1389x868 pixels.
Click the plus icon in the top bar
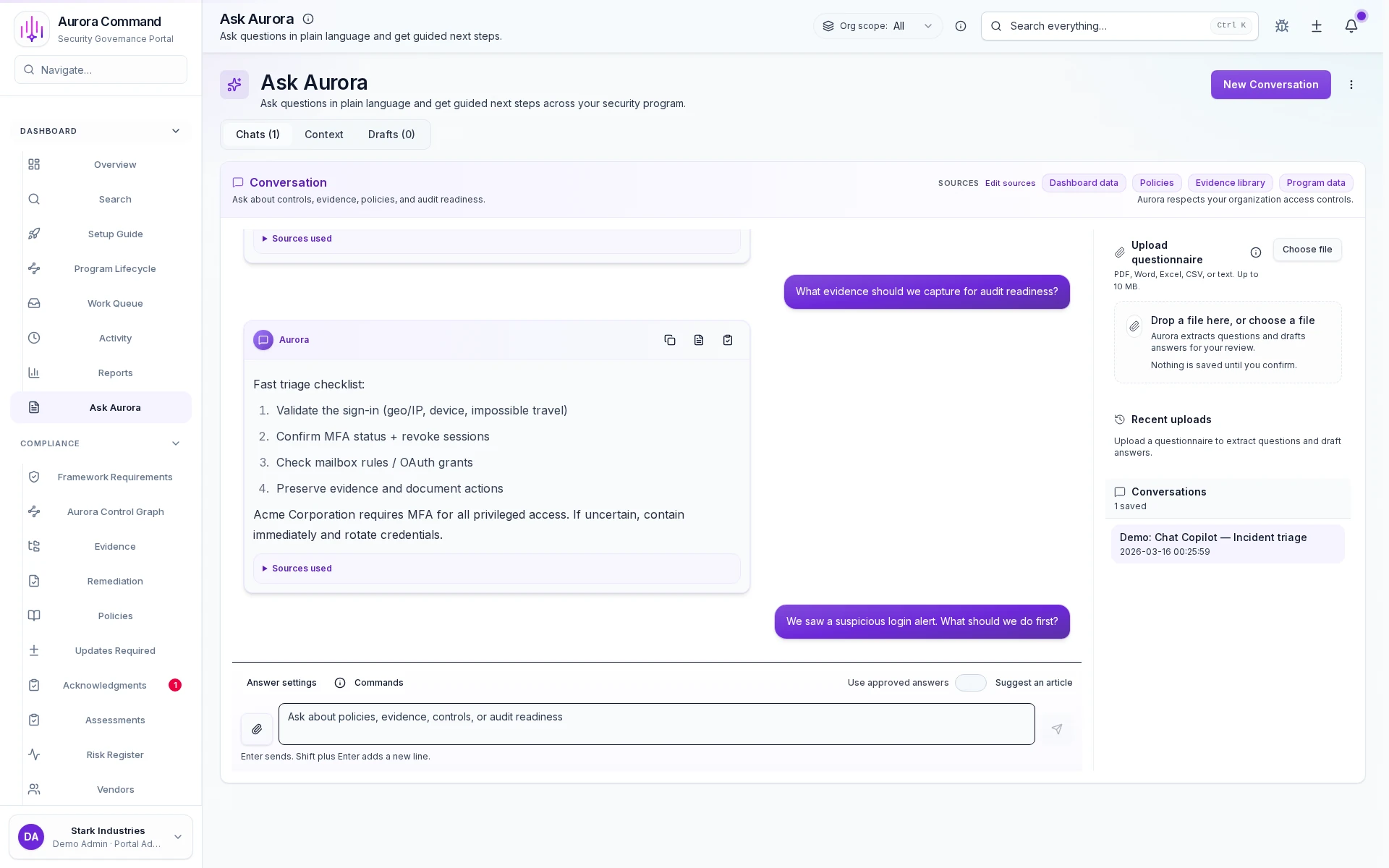[1316, 26]
